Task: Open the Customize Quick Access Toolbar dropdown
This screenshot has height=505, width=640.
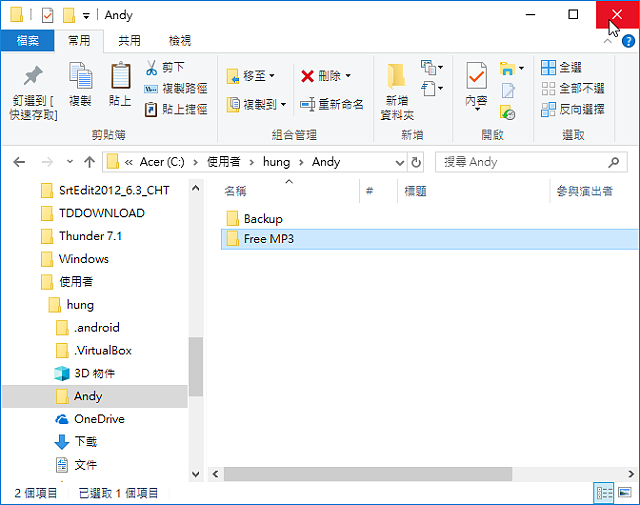Action: tap(86, 16)
